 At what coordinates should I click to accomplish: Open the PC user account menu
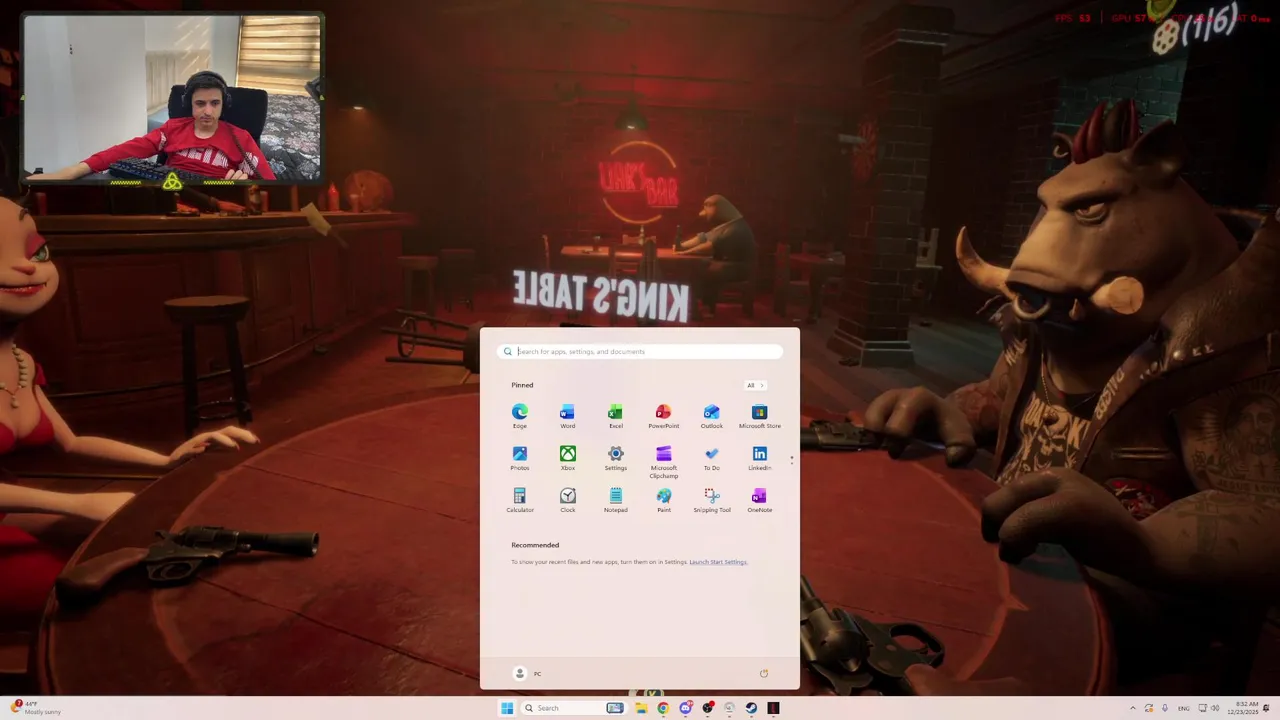point(527,673)
